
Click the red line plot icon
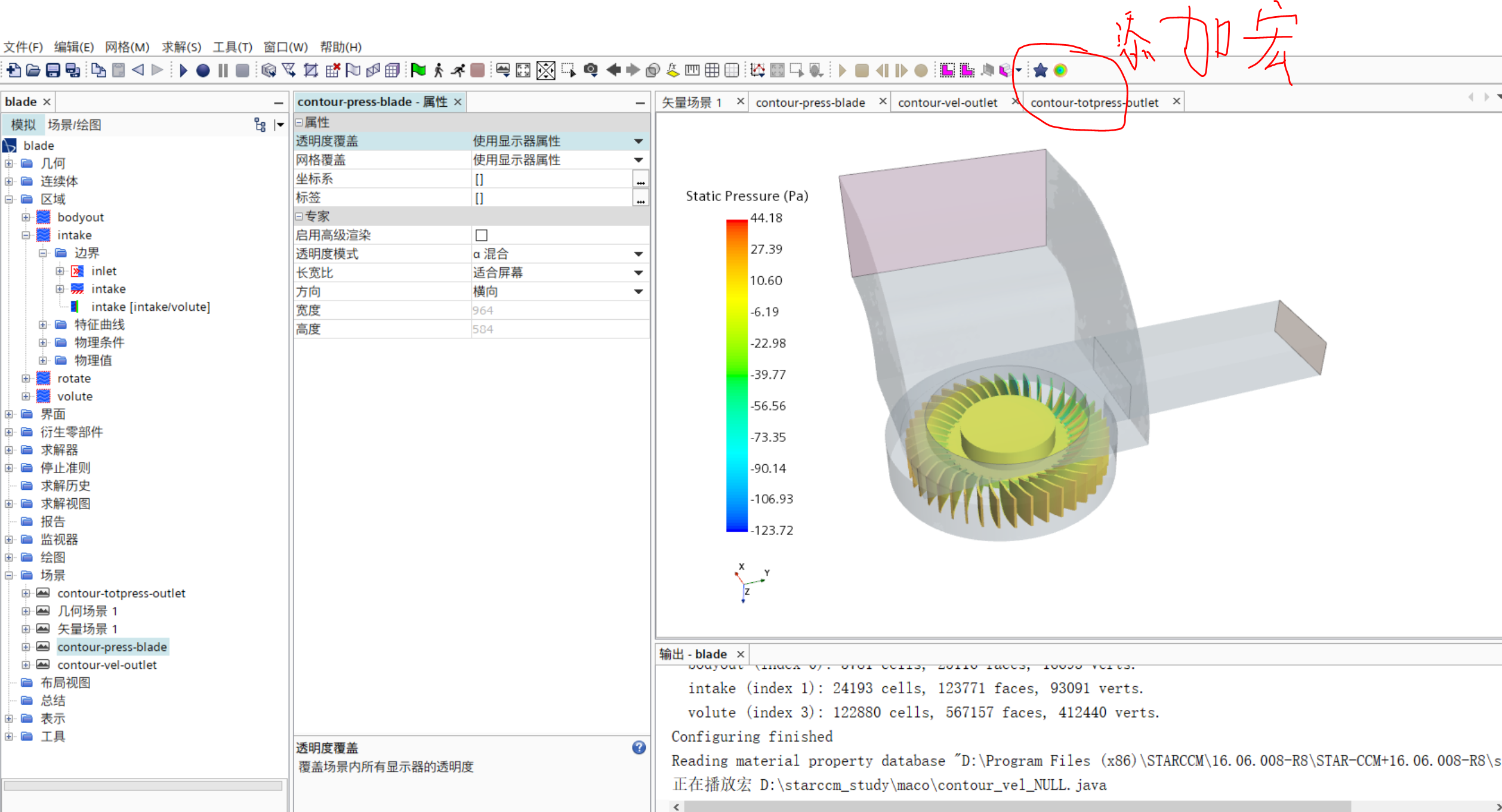coord(758,70)
